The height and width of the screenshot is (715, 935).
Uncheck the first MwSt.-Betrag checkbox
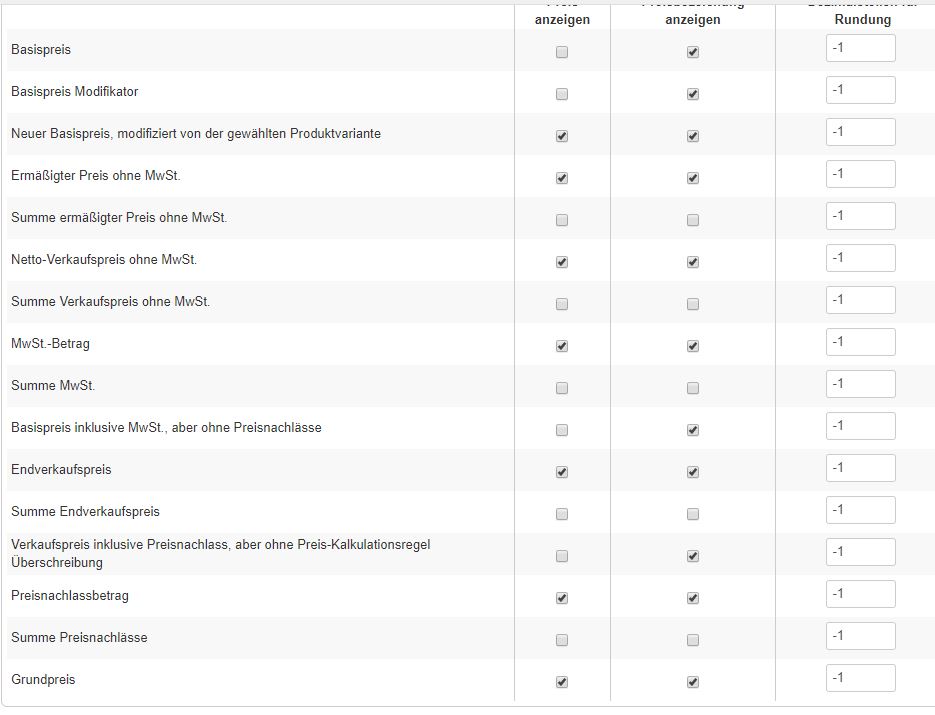(562, 346)
